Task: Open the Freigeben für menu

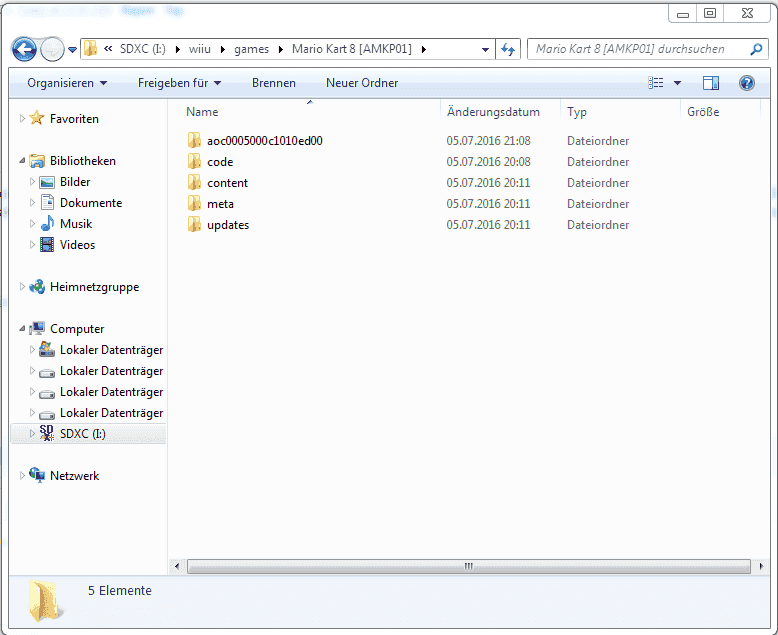Action: click(x=179, y=83)
